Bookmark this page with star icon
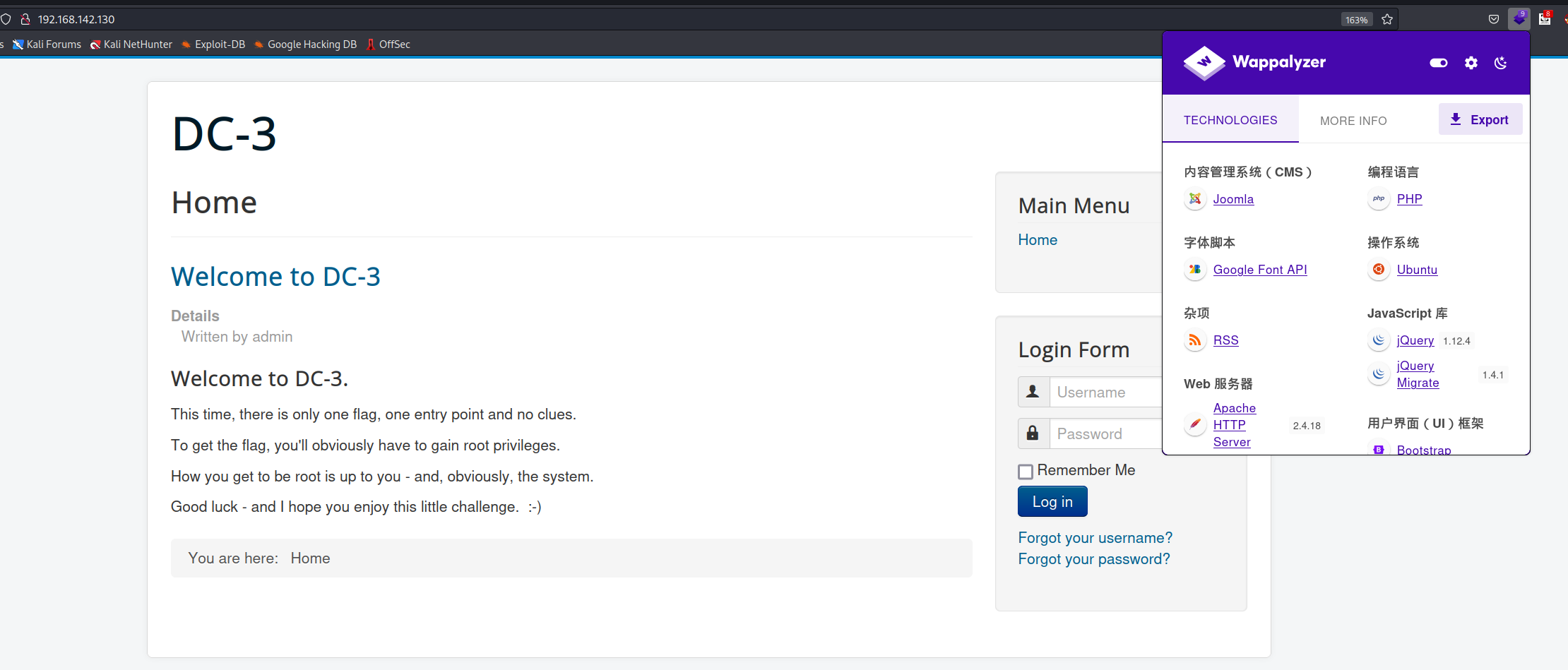The image size is (1568, 670). (1387, 19)
